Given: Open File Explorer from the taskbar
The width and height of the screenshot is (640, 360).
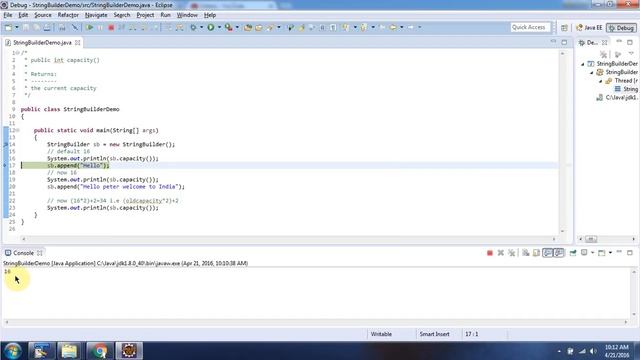Looking at the screenshot, I should 69,351.
